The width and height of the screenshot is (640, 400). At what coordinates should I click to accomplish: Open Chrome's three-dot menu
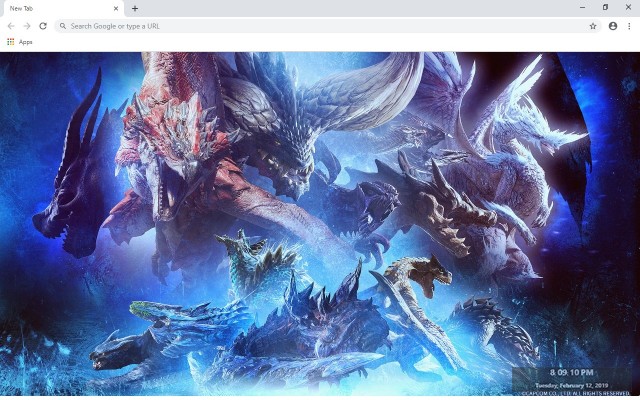click(x=629, y=26)
